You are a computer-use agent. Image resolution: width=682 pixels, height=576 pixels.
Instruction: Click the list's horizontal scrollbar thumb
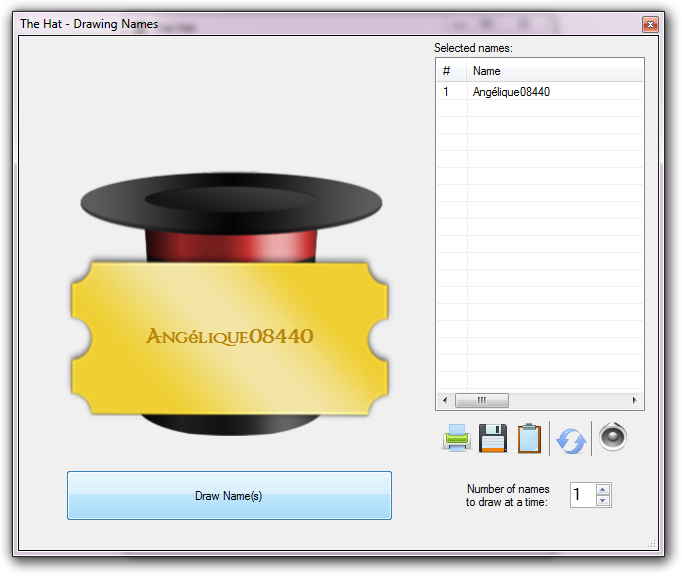(x=481, y=400)
